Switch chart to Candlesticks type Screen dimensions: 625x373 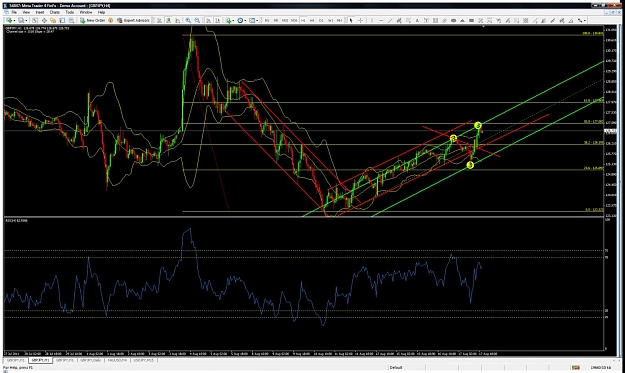click(169, 20)
